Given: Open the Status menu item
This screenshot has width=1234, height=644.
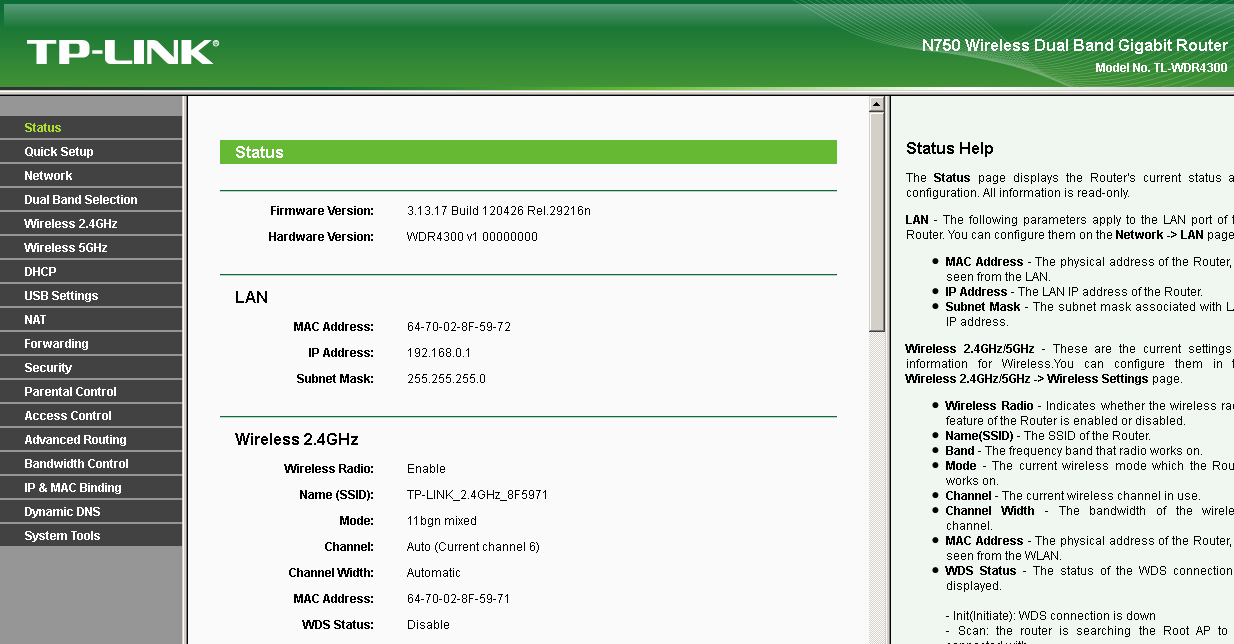Looking at the screenshot, I should tap(43, 128).
